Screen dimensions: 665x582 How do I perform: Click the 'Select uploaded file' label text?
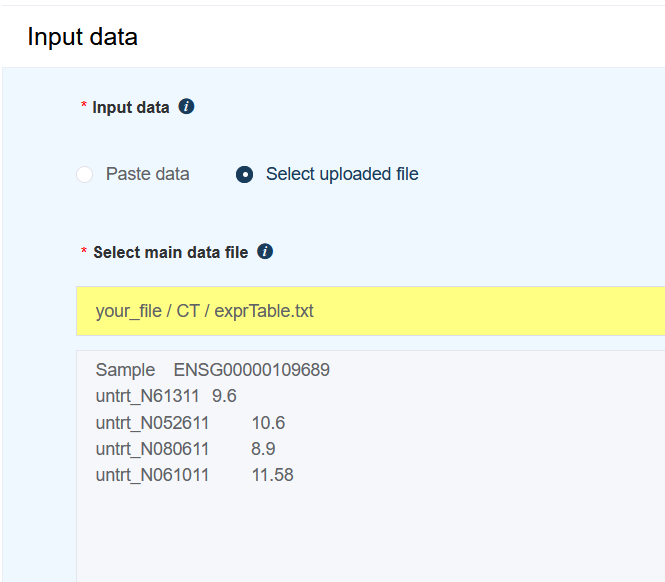342,174
